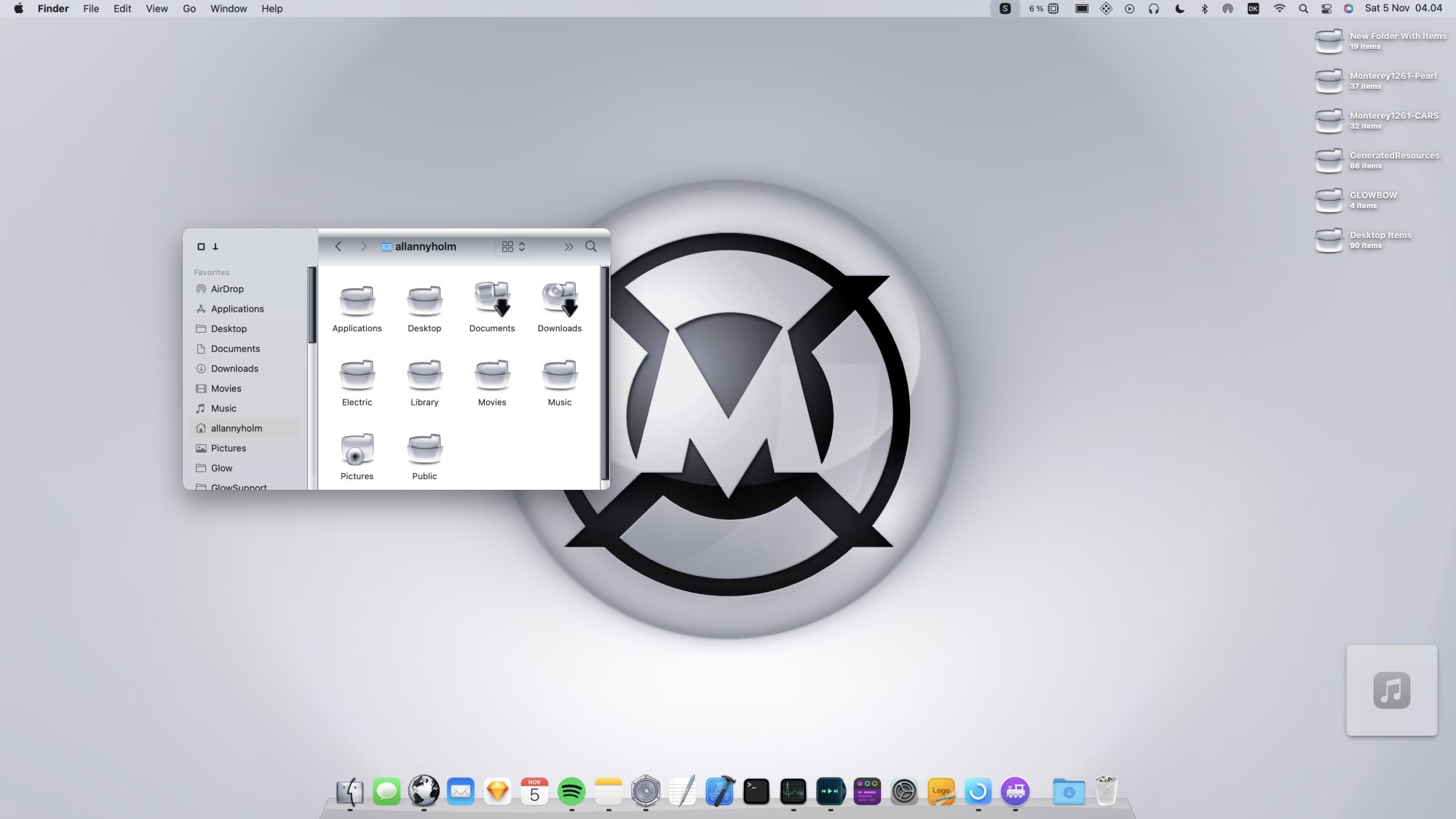Launch Terminal from the dock
Screen dimensions: 1456x819
[756, 791]
